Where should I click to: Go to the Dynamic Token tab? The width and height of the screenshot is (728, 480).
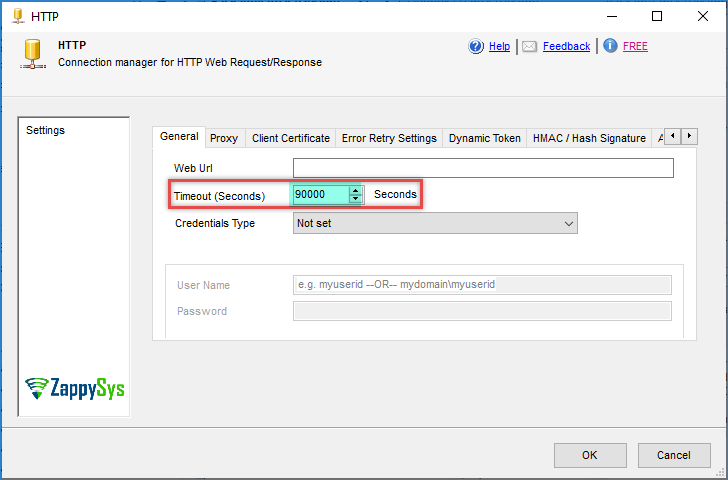coord(485,138)
